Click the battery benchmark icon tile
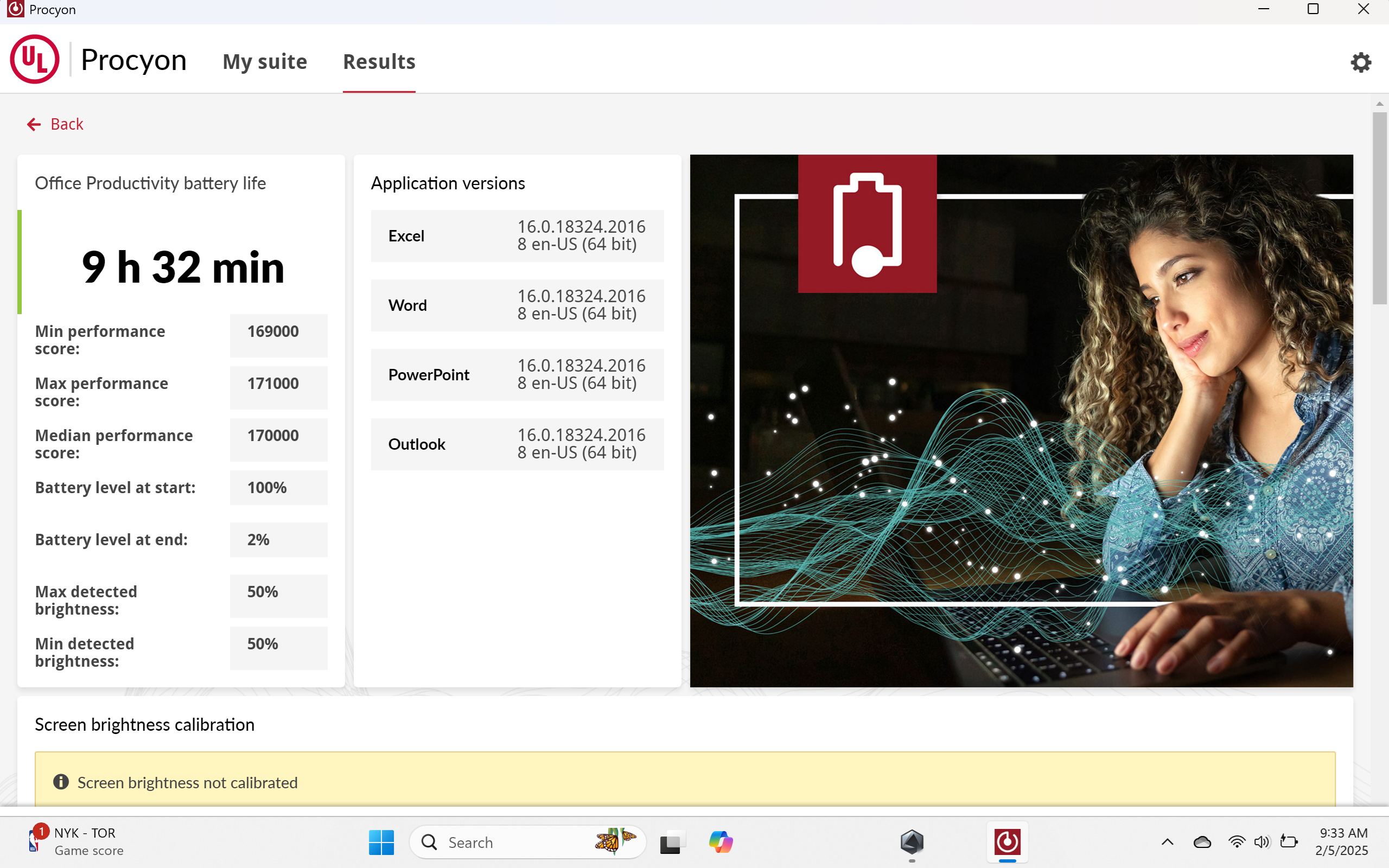Viewport: 1389px width, 868px height. [866, 224]
